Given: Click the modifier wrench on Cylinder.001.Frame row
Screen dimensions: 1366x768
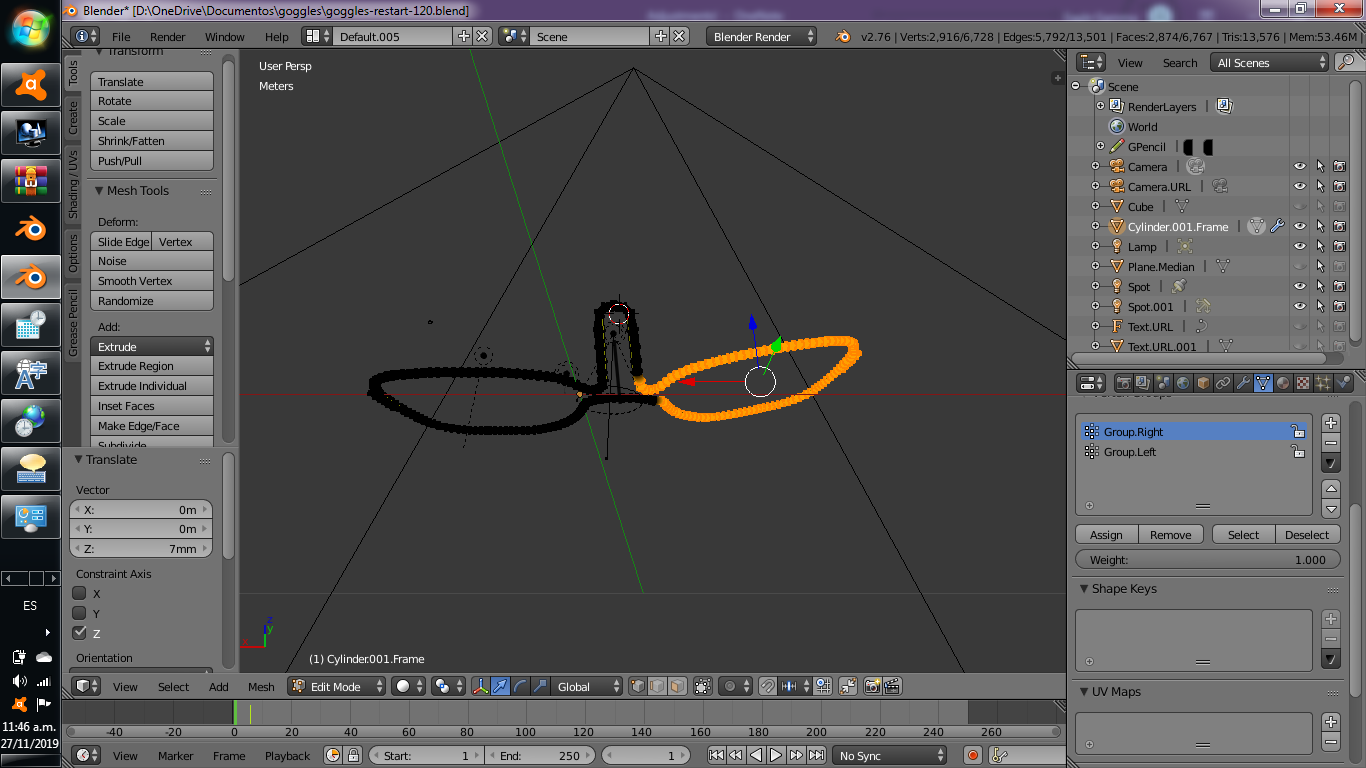Looking at the screenshot, I should click(1277, 226).
